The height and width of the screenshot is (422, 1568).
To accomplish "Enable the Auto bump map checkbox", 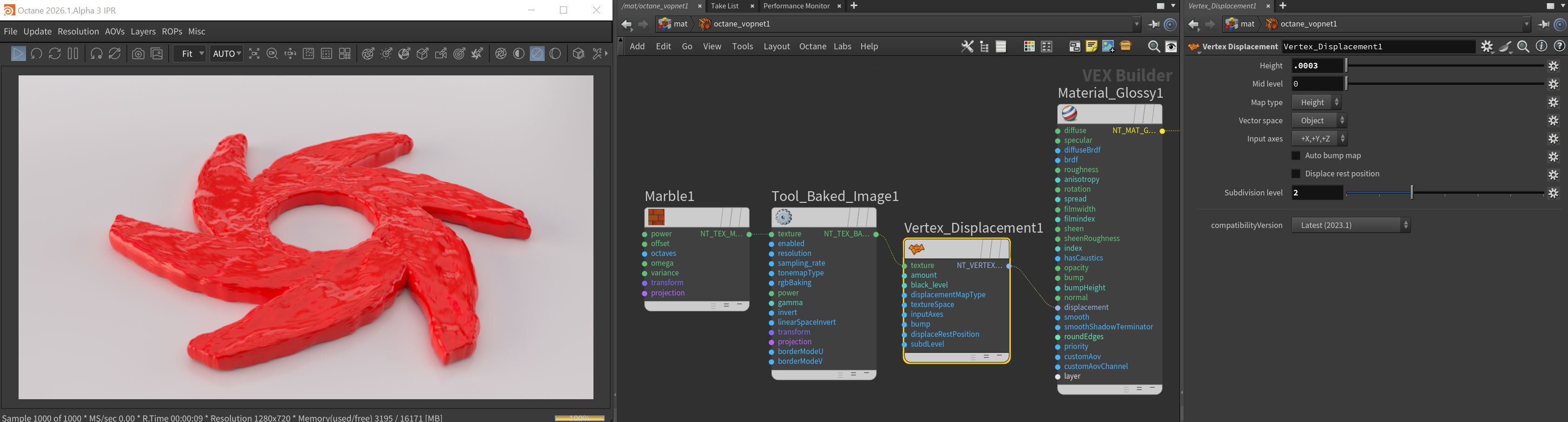I will pyautogui.click(x=1296, y=156).
